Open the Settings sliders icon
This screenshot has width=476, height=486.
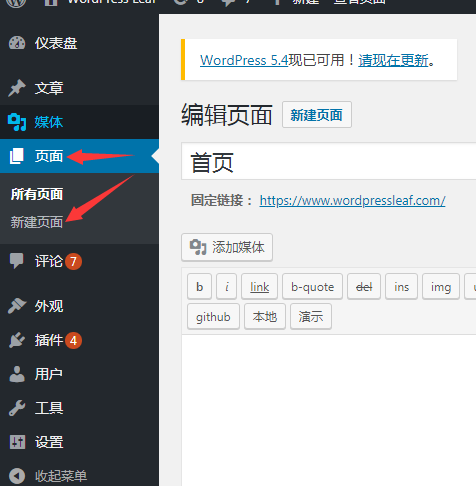click(17, 442)
